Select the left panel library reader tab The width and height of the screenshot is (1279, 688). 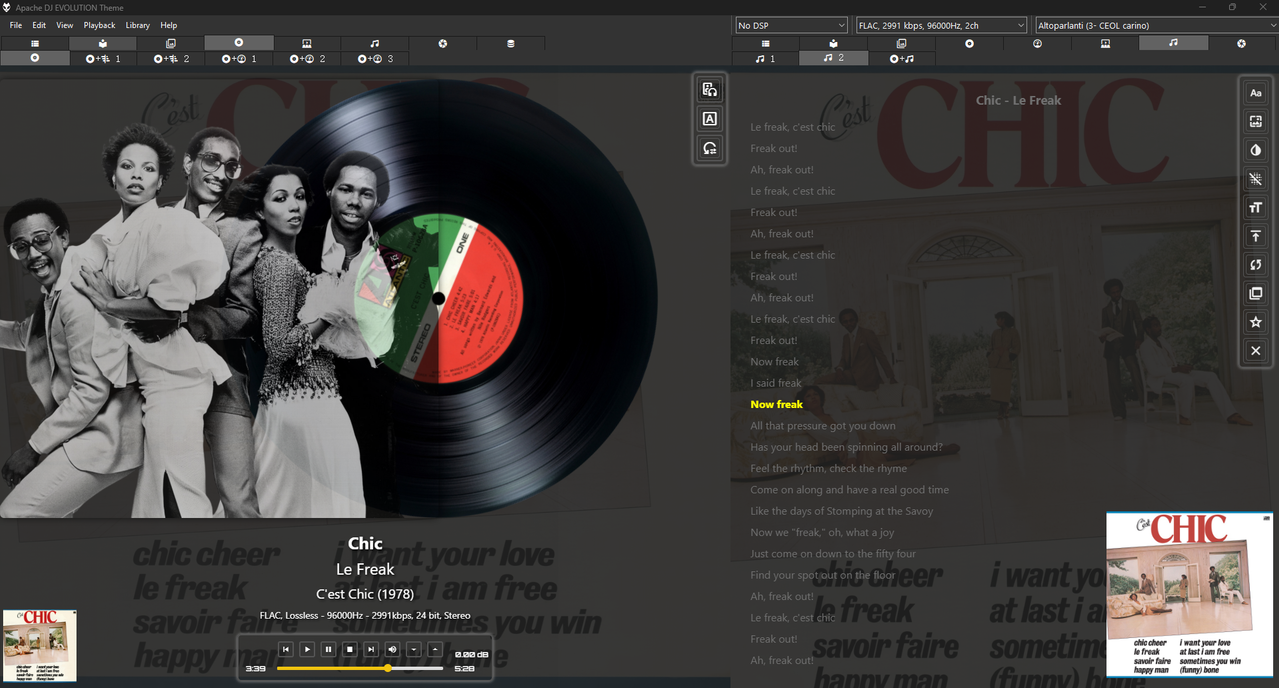coord(103,44)
